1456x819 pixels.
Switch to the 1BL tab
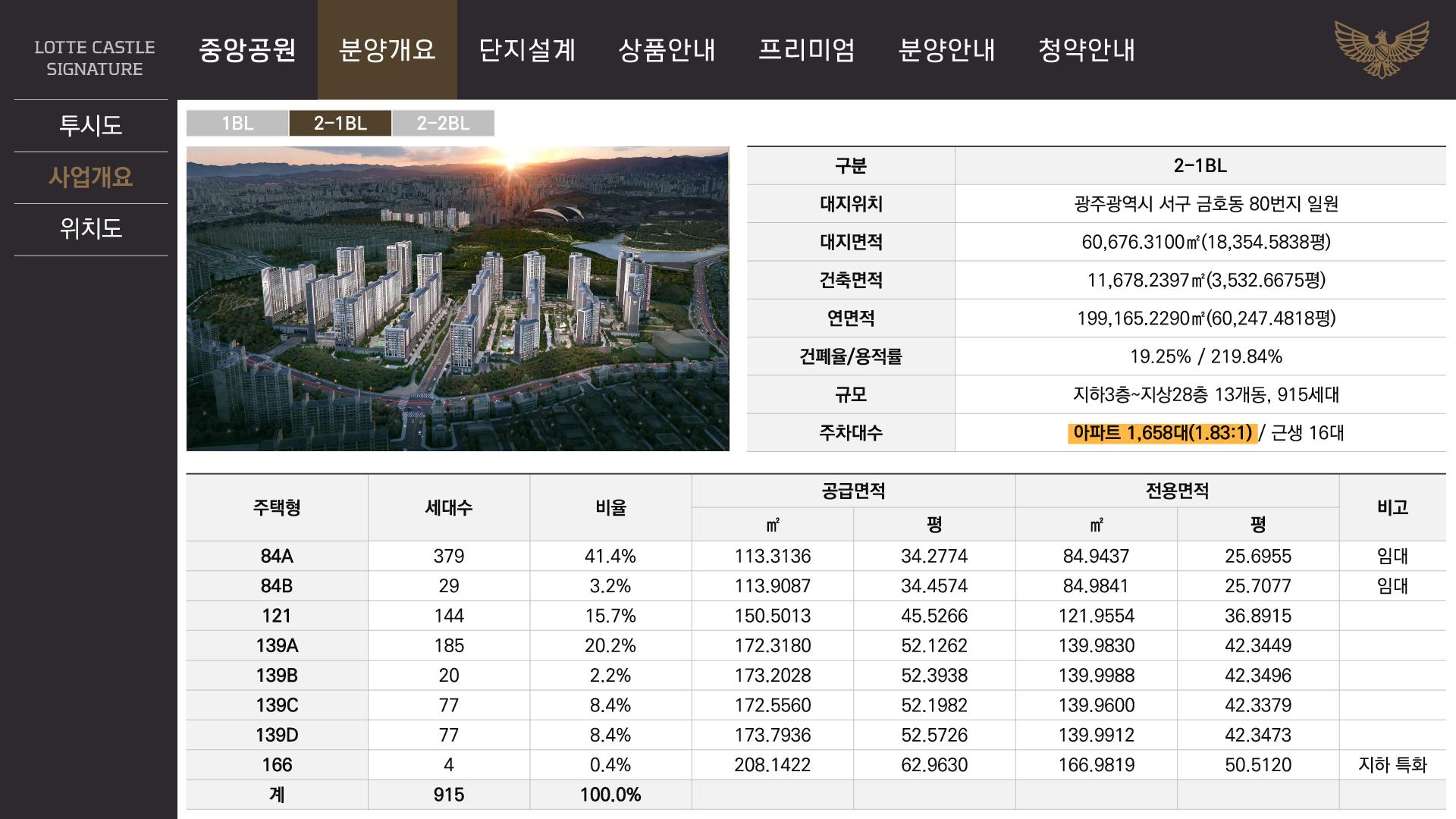click(237, 123)
